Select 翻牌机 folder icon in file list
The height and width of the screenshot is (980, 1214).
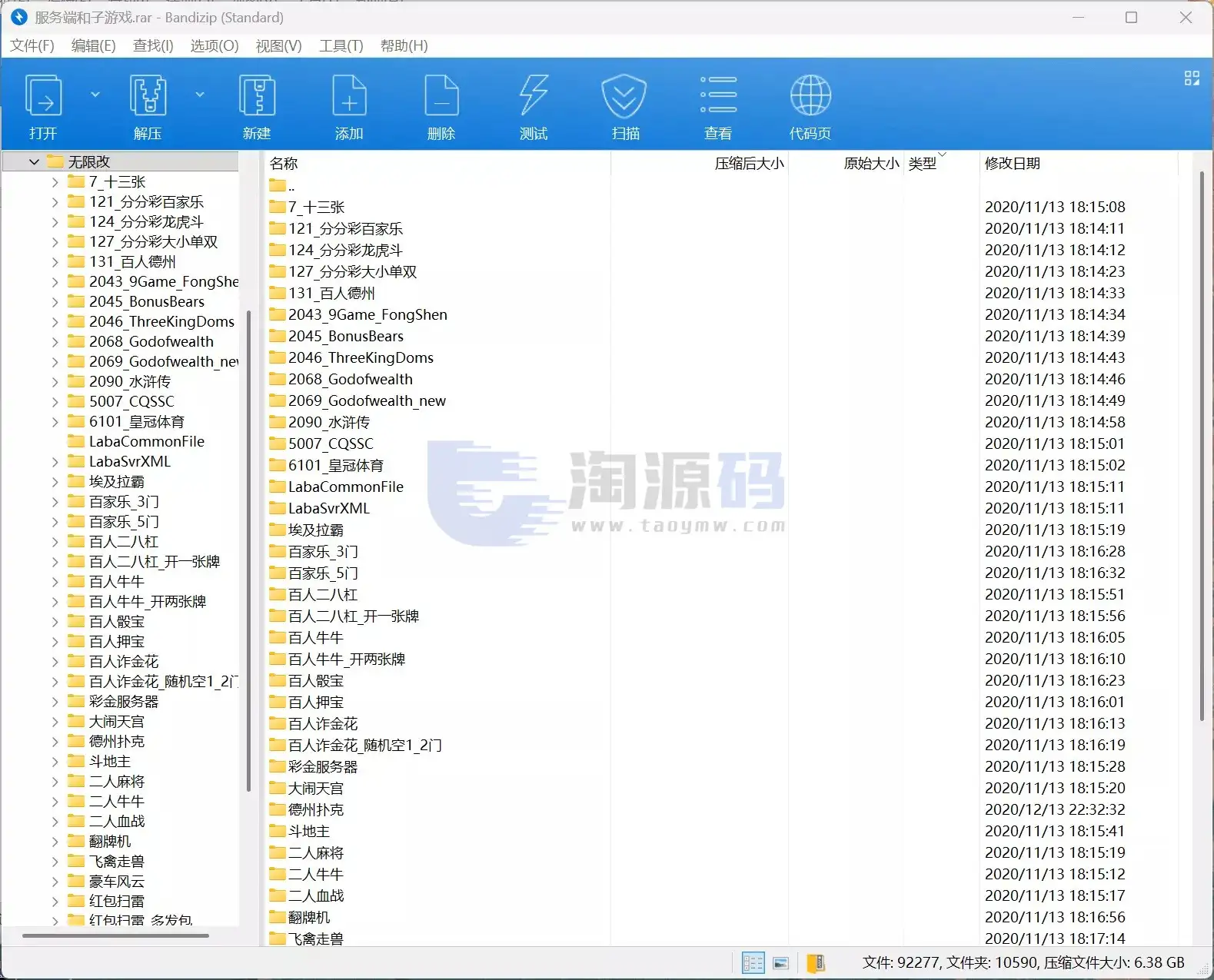point(278,917)
